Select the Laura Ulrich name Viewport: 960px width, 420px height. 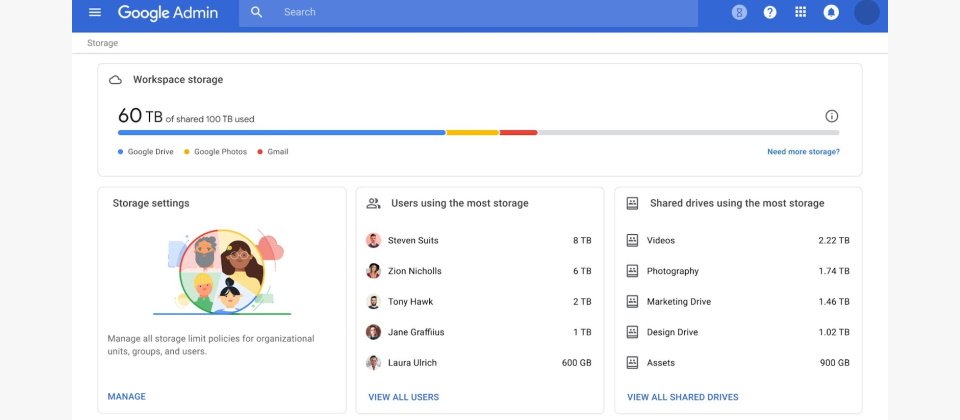pos(413,363)
